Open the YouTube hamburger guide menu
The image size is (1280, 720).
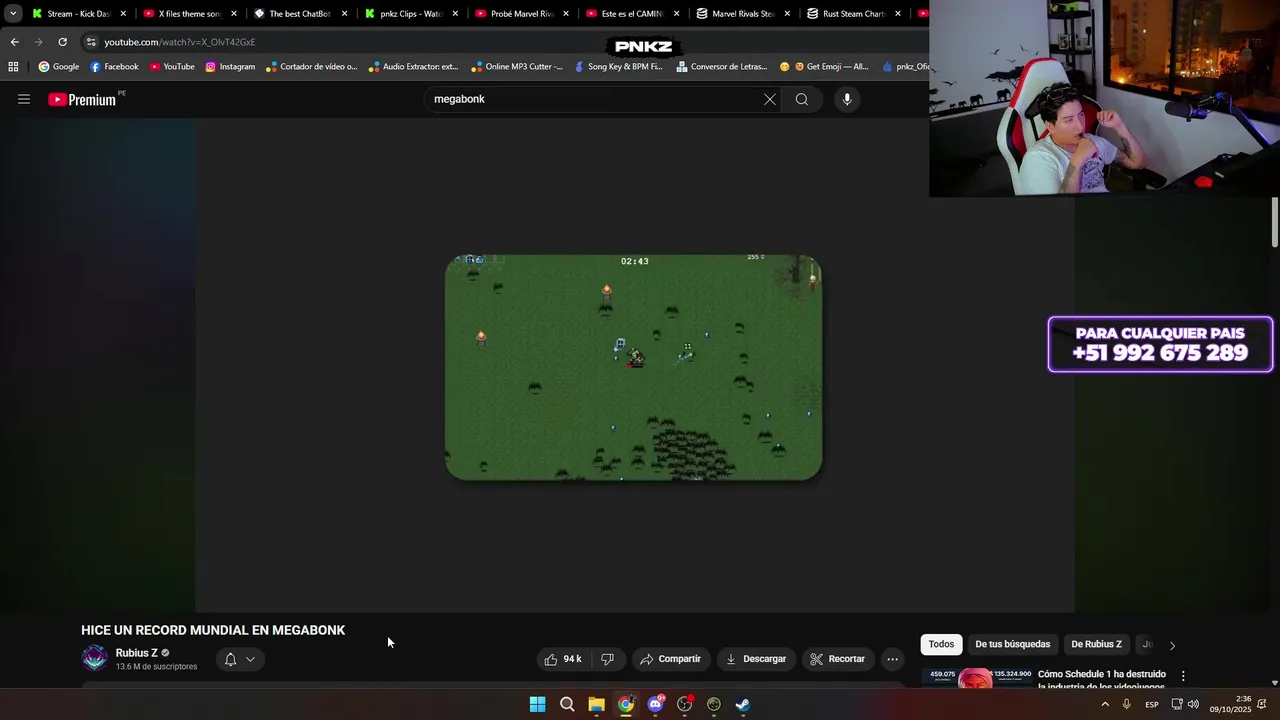coord(24,99)
